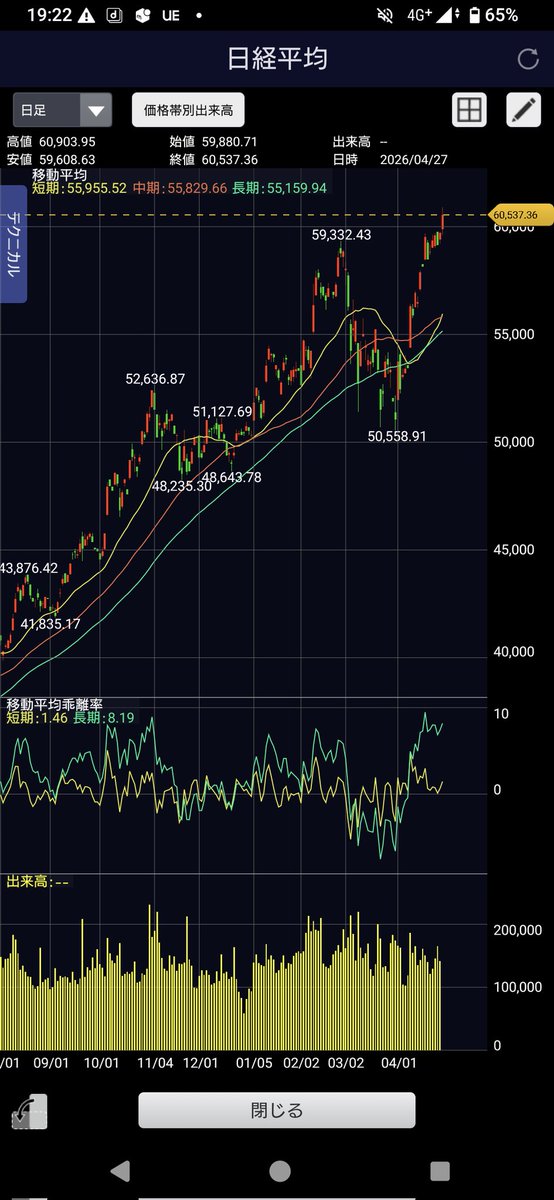Tap the 52,636.87 high label
Screen dimensions: 554x1200
tap(155, 379)
